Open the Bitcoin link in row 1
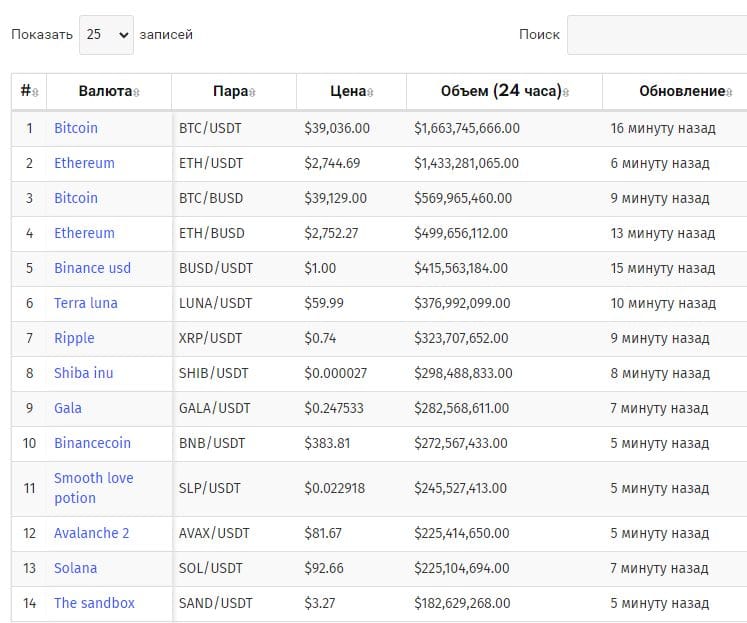The width and height of the screenshot is (747, 623). (76, 128)
